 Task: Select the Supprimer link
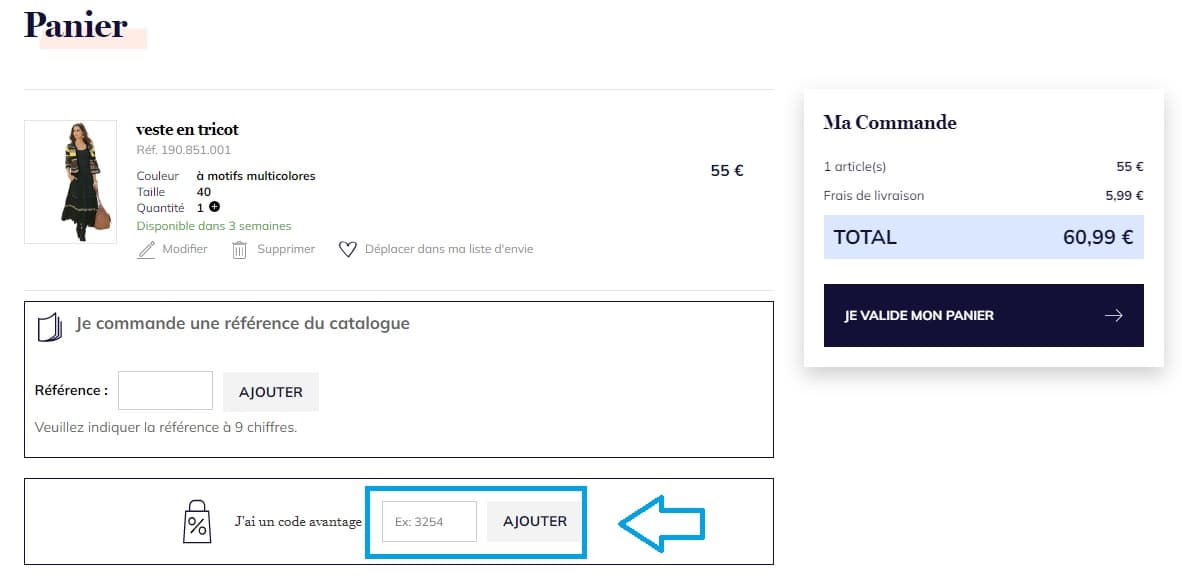click(x=285, y=249)
